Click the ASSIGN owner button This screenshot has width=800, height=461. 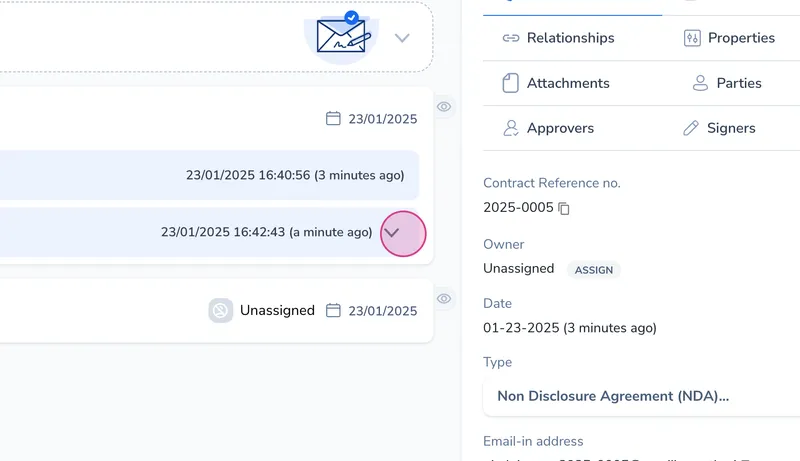(594, 270)
